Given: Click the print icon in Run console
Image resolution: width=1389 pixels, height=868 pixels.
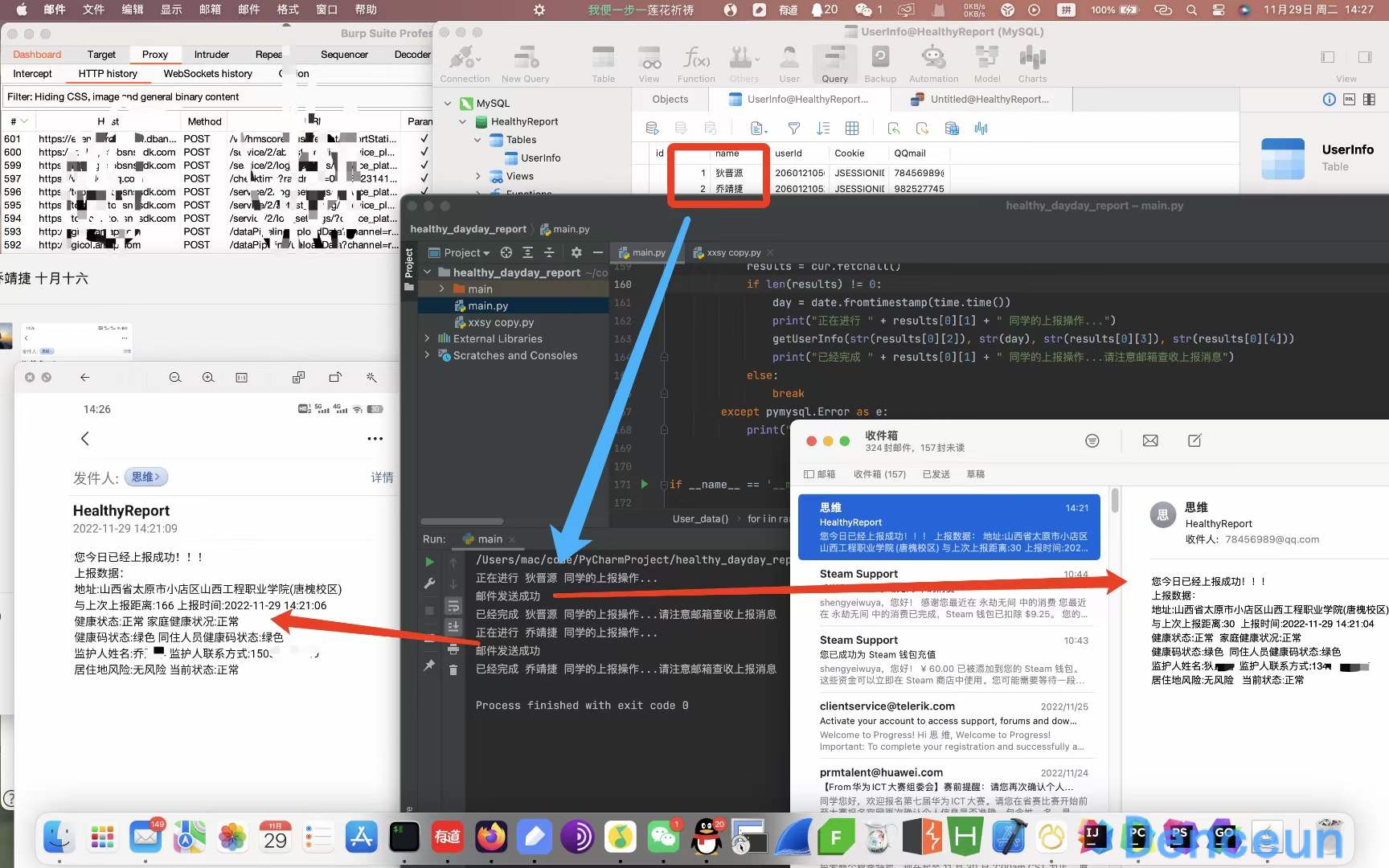Looking at the screenshot, I should [453, 649].
